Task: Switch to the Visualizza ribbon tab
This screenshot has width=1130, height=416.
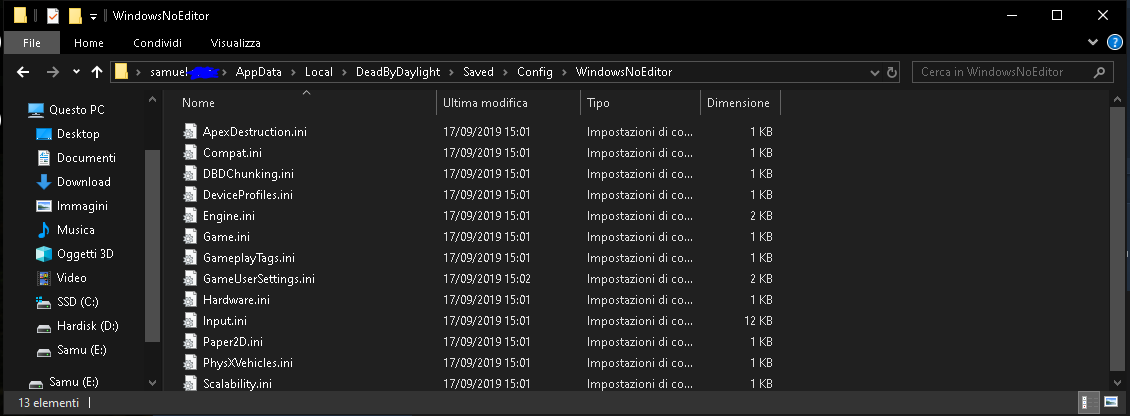Action: [x=235, y=43]
